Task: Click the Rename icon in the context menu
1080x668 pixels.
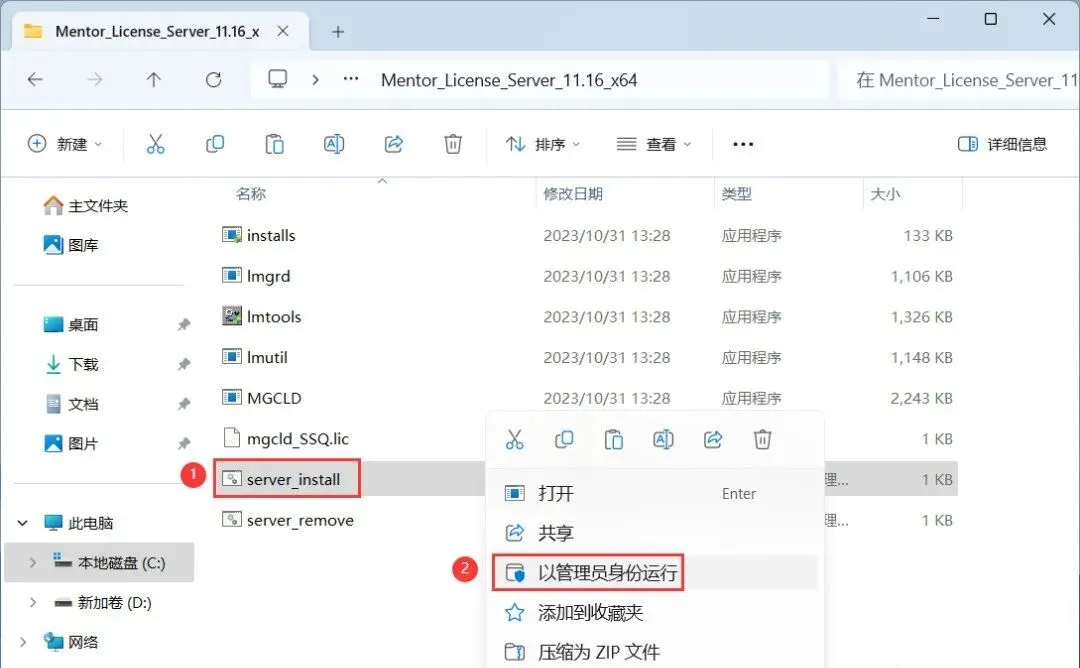Action: [663, 439]
